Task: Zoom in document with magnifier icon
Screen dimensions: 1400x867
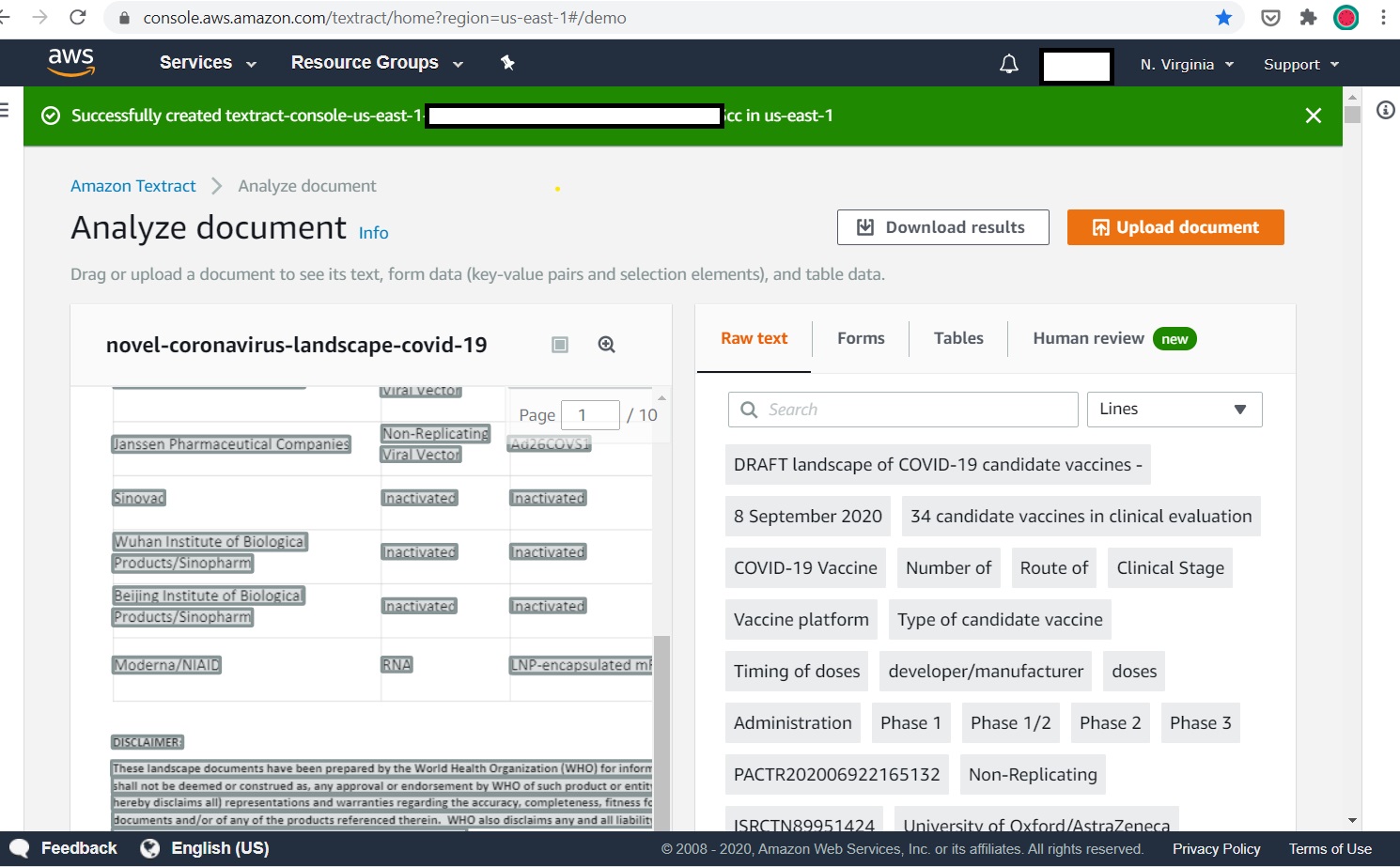Action: [607, 345]
